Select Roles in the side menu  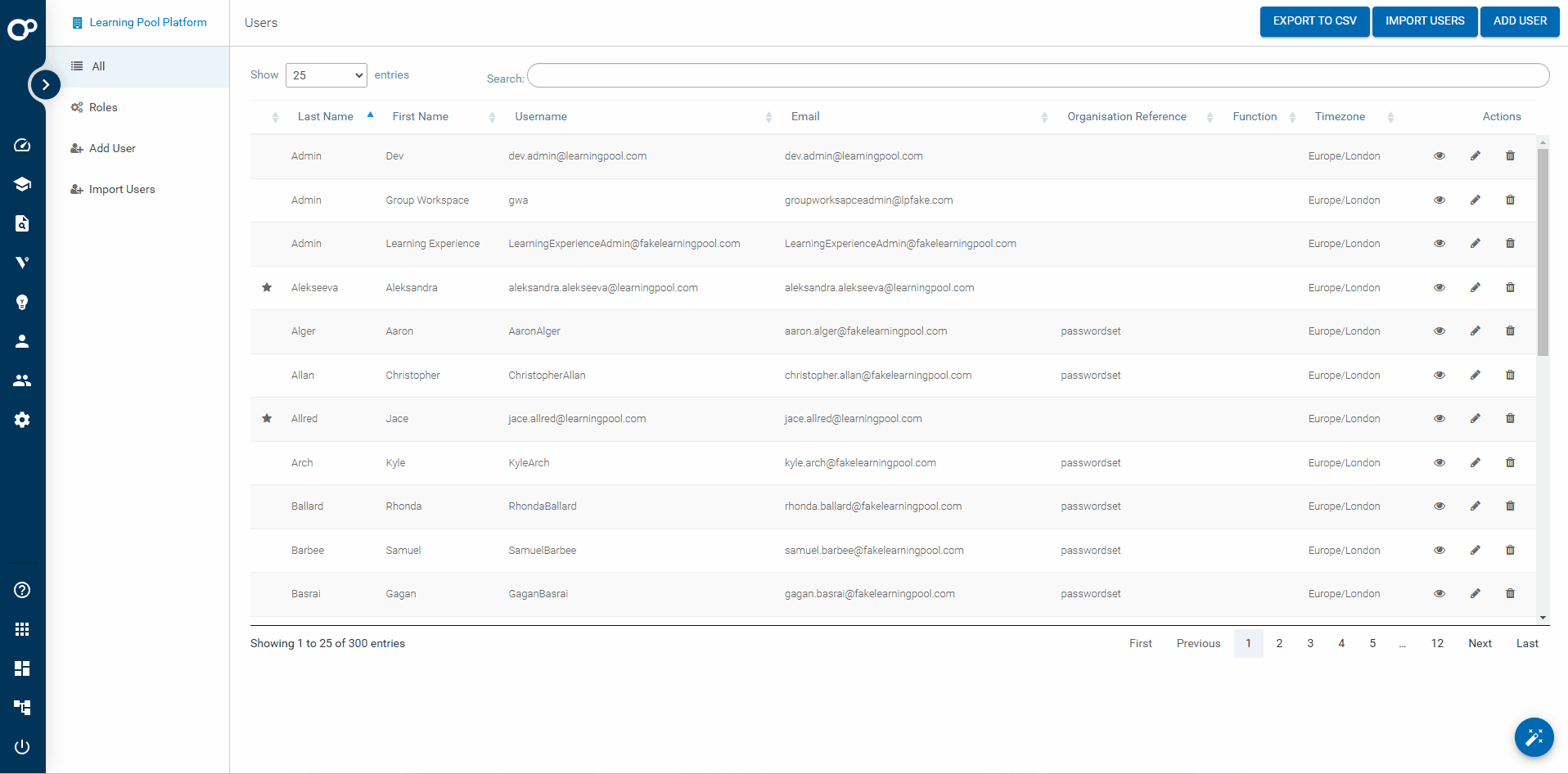[x=103, y=107]
